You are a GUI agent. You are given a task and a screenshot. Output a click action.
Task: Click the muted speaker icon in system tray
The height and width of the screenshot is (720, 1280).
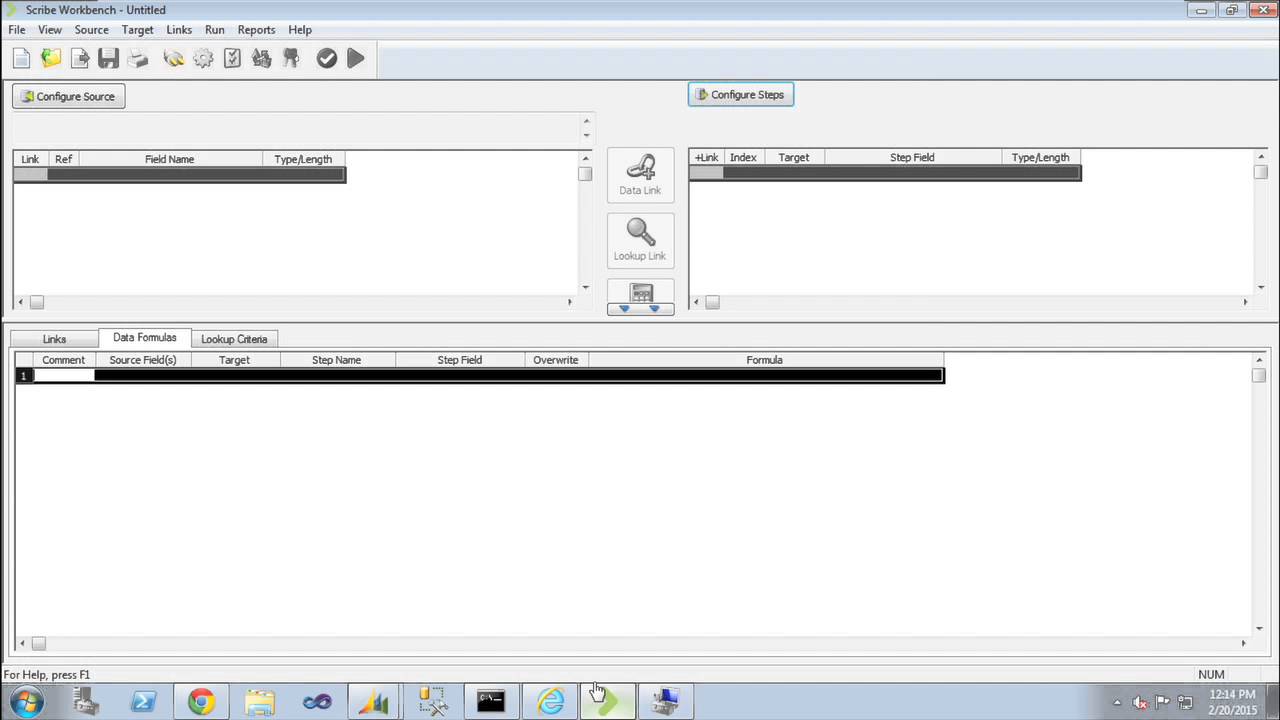coord(1139,702)
